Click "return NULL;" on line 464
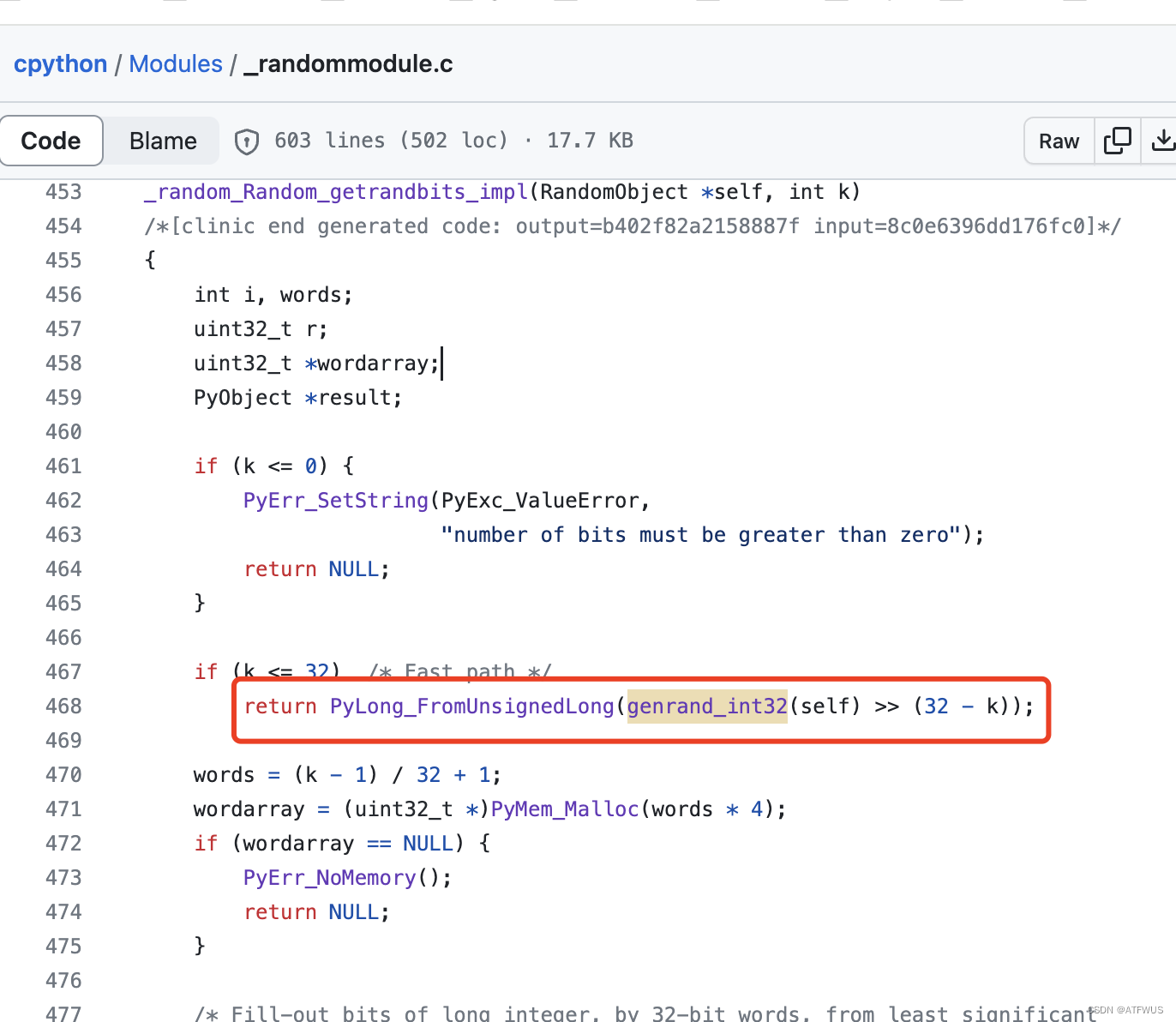 pos(317,569)
